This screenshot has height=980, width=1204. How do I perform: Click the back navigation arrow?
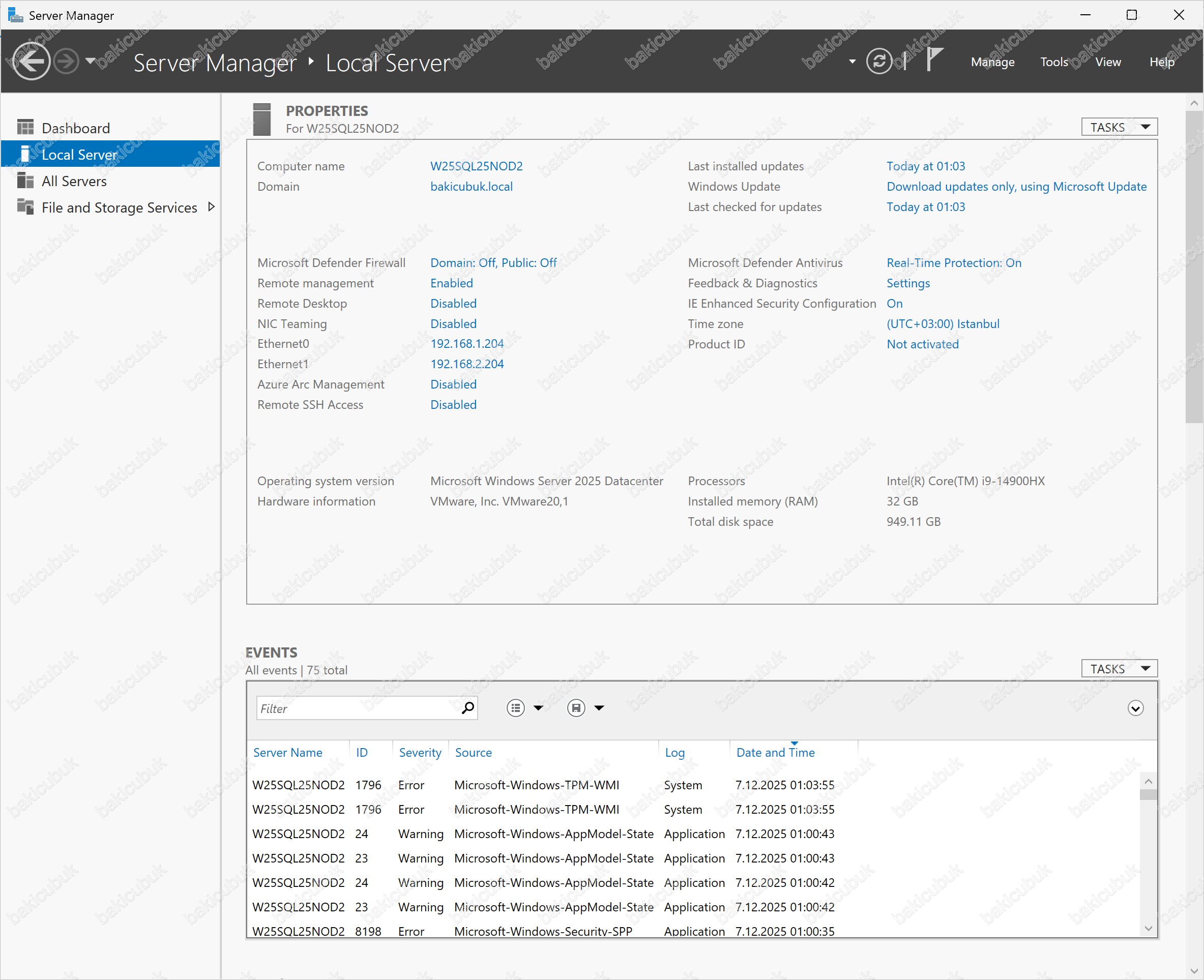[x=31, y=61]
